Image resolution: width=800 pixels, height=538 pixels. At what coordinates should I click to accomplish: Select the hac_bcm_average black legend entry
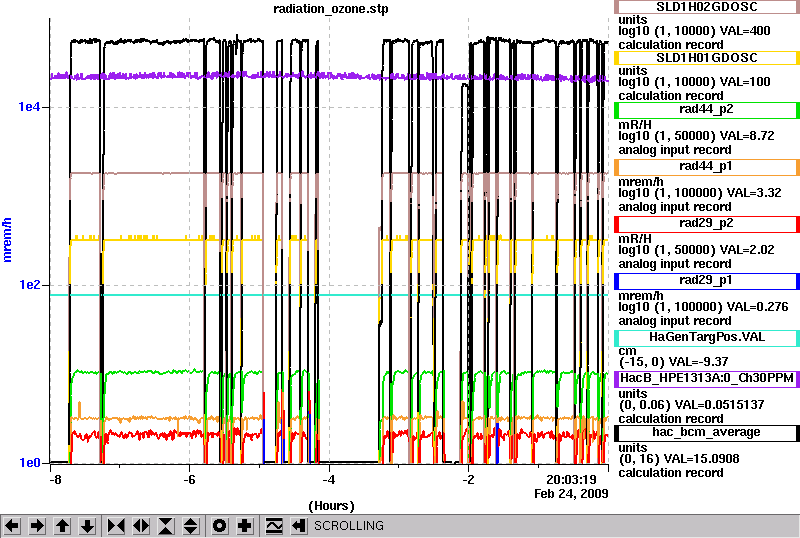click(707, 432)
